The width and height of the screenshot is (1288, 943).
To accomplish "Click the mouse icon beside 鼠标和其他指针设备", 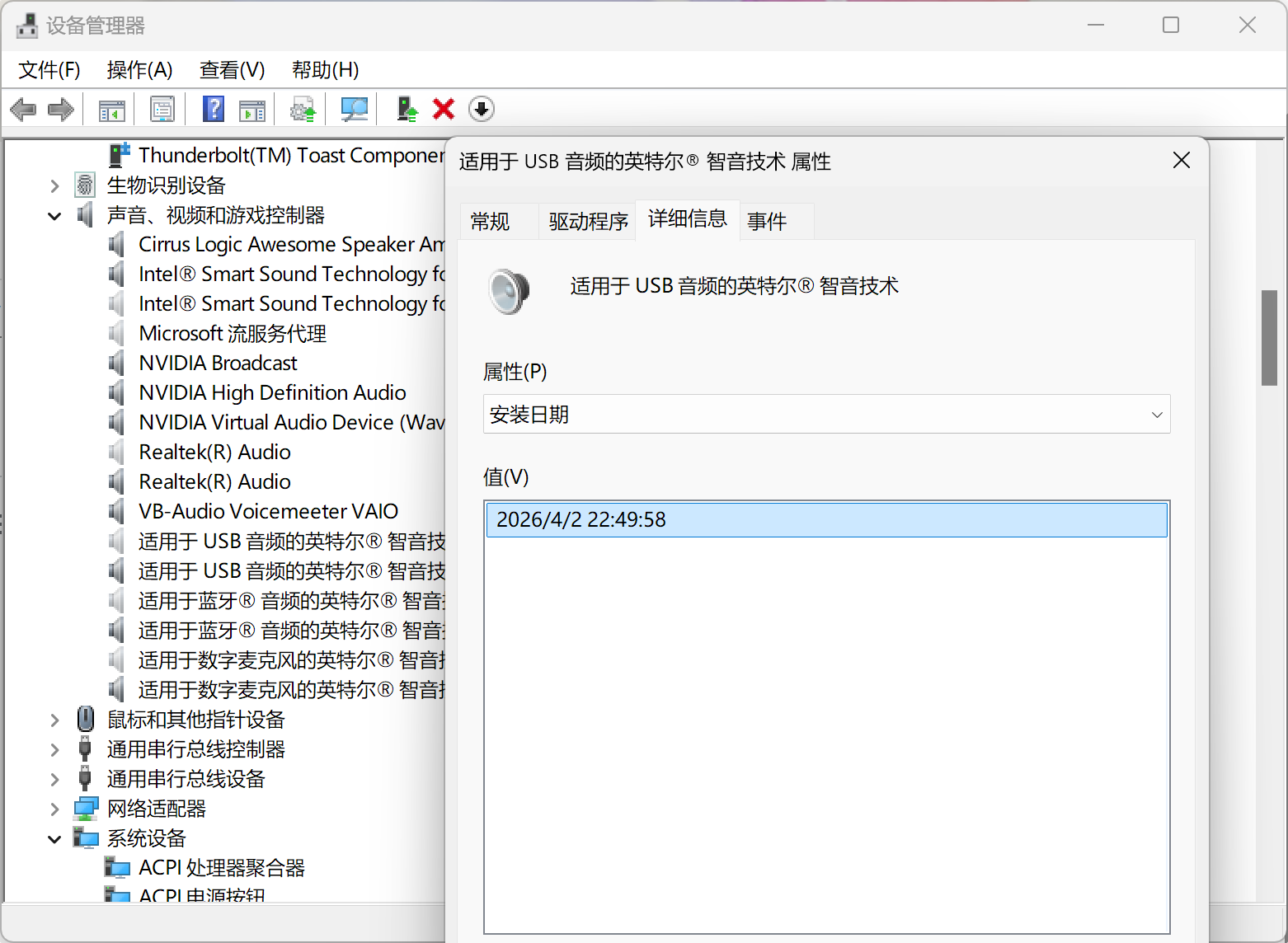I will click(x=85, y=719).
